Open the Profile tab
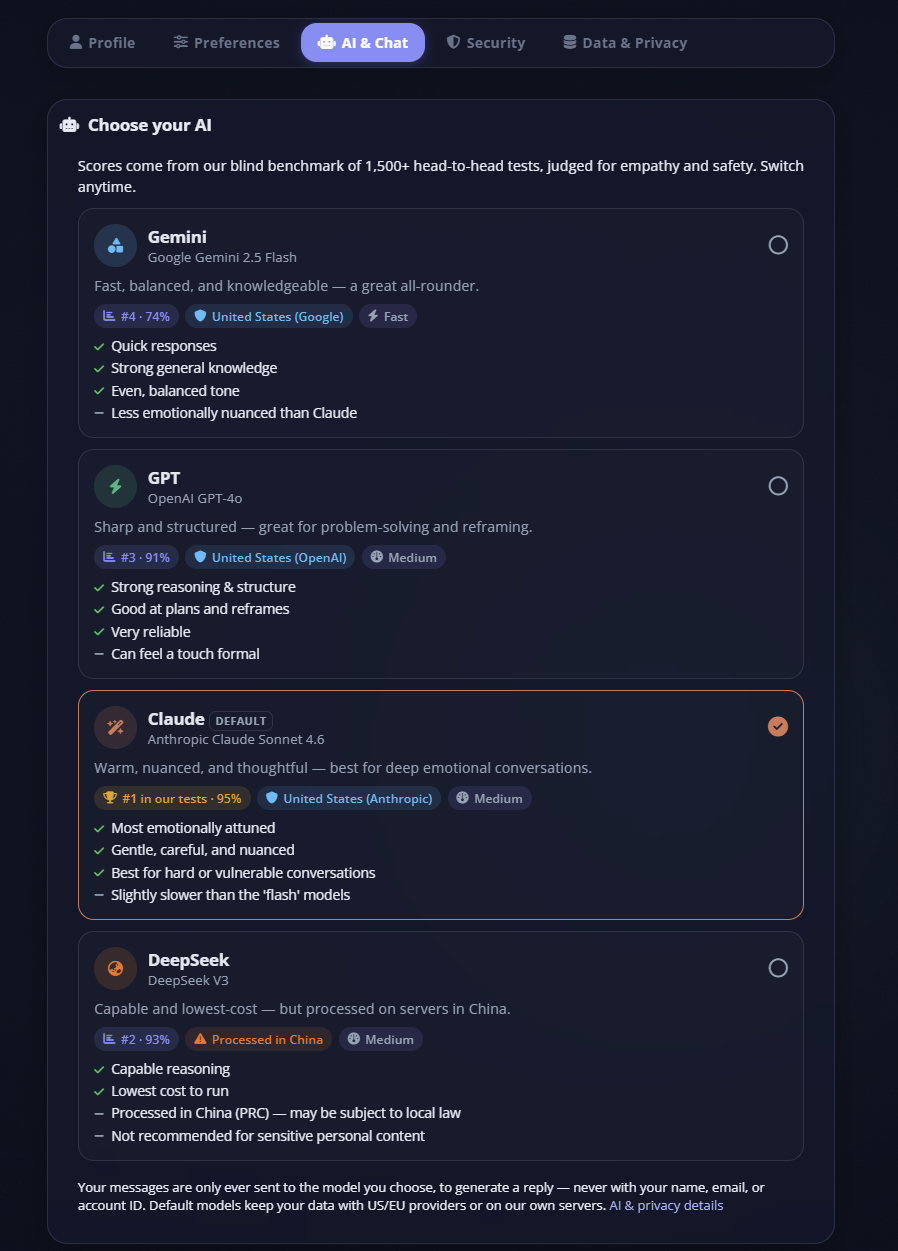 [102, 43]
